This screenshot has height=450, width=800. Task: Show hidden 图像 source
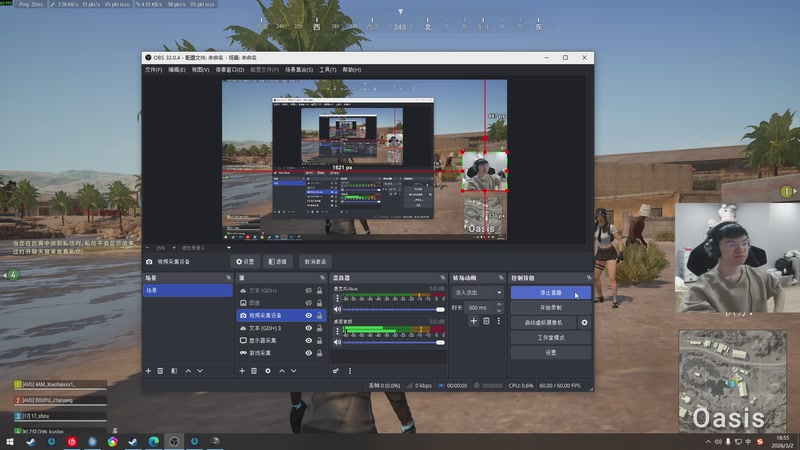point(309,303)
